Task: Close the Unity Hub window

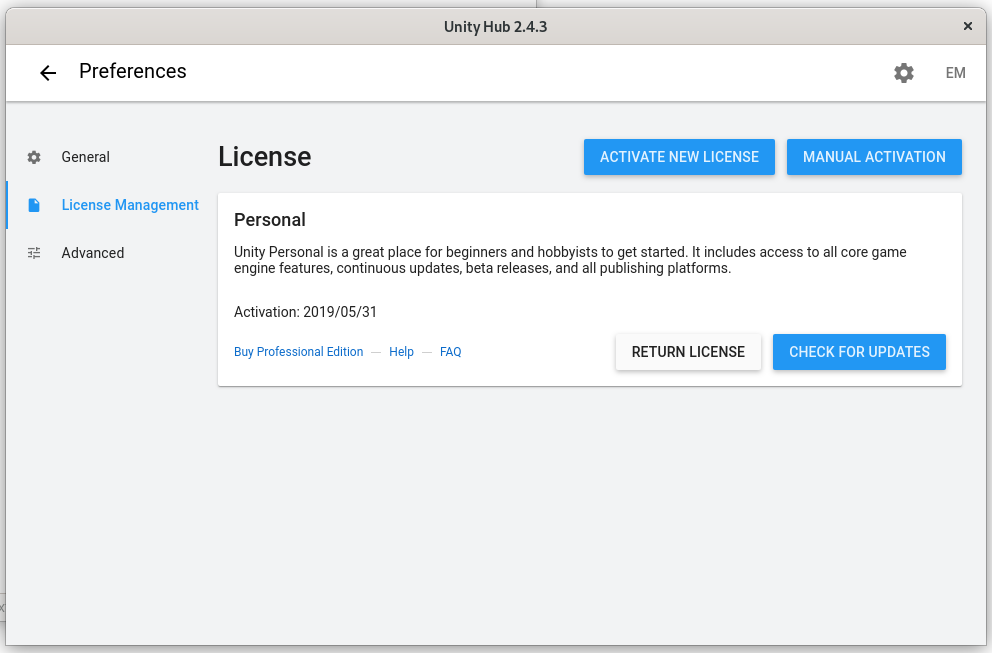Action: pyautogui.click(x=967, y=26)
